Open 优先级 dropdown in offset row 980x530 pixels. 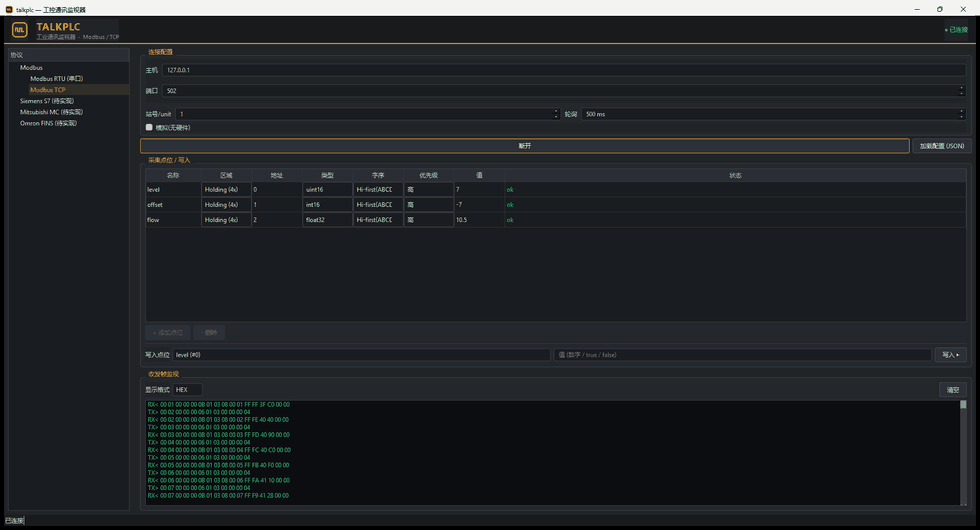[x=429, y=204]
